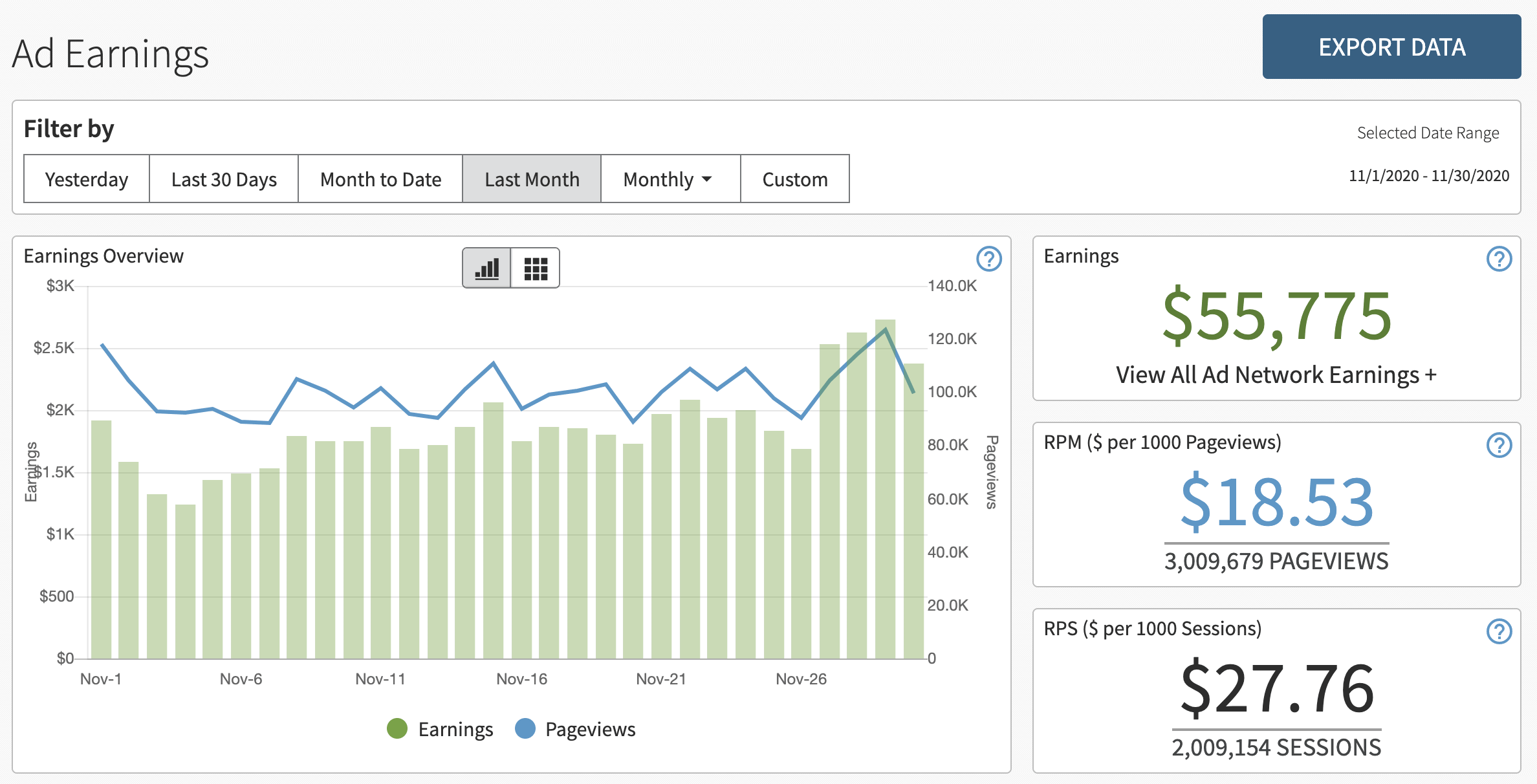Open help for Earnings Overview chart

pos(988,259)
